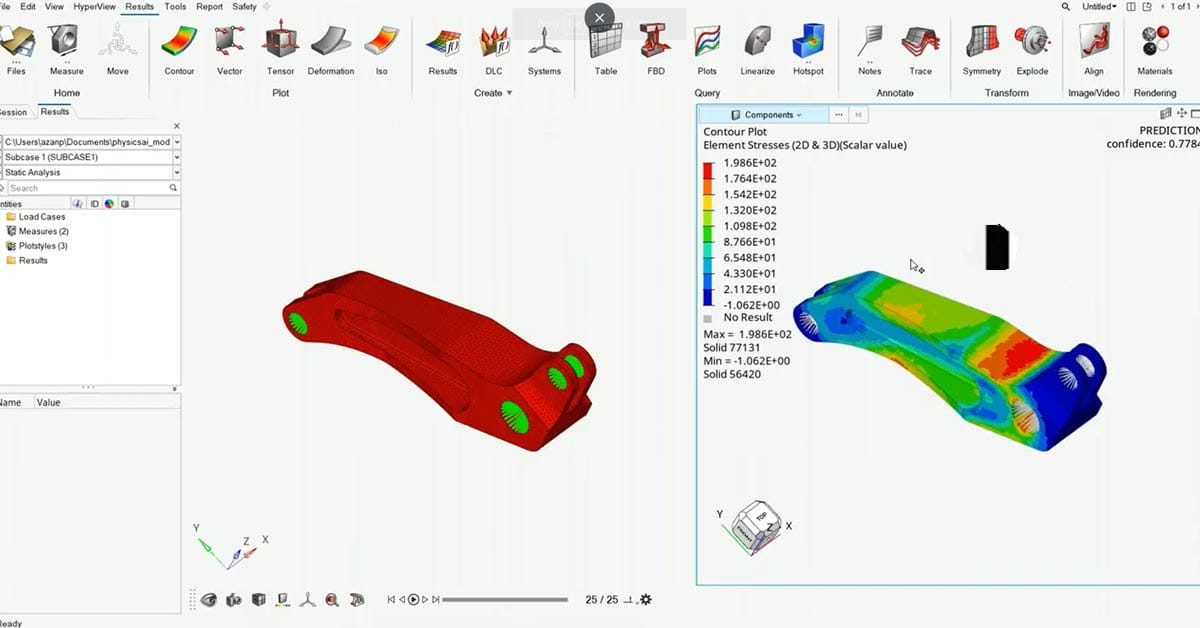Image resolution: width=1200 pixels, height=628 pixels.
Task: Toggle the ID display in entity browser
Action: [x=94, y=203]
